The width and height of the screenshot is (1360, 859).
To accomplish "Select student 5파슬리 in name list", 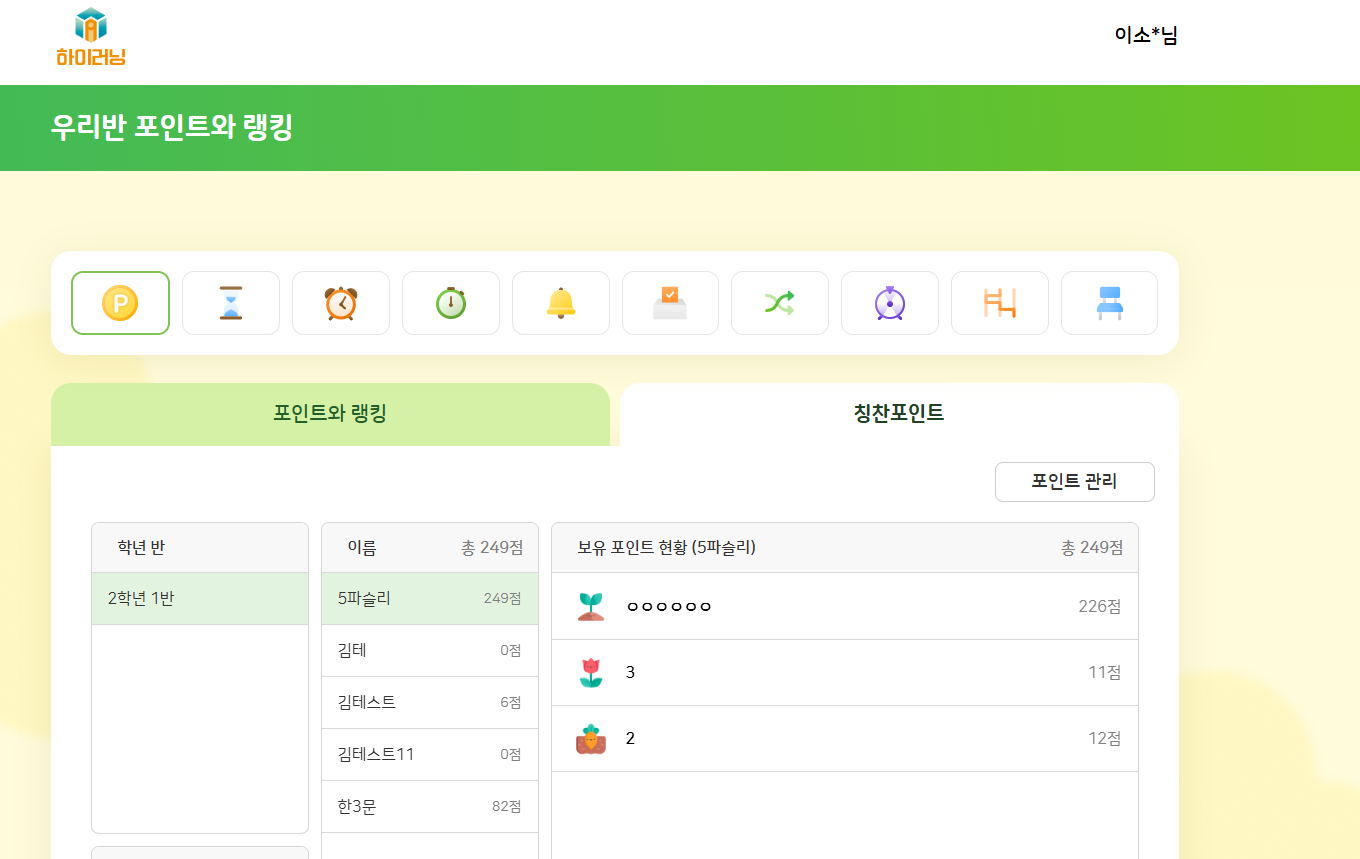I will pyautogui.click(x=429, y=599).
